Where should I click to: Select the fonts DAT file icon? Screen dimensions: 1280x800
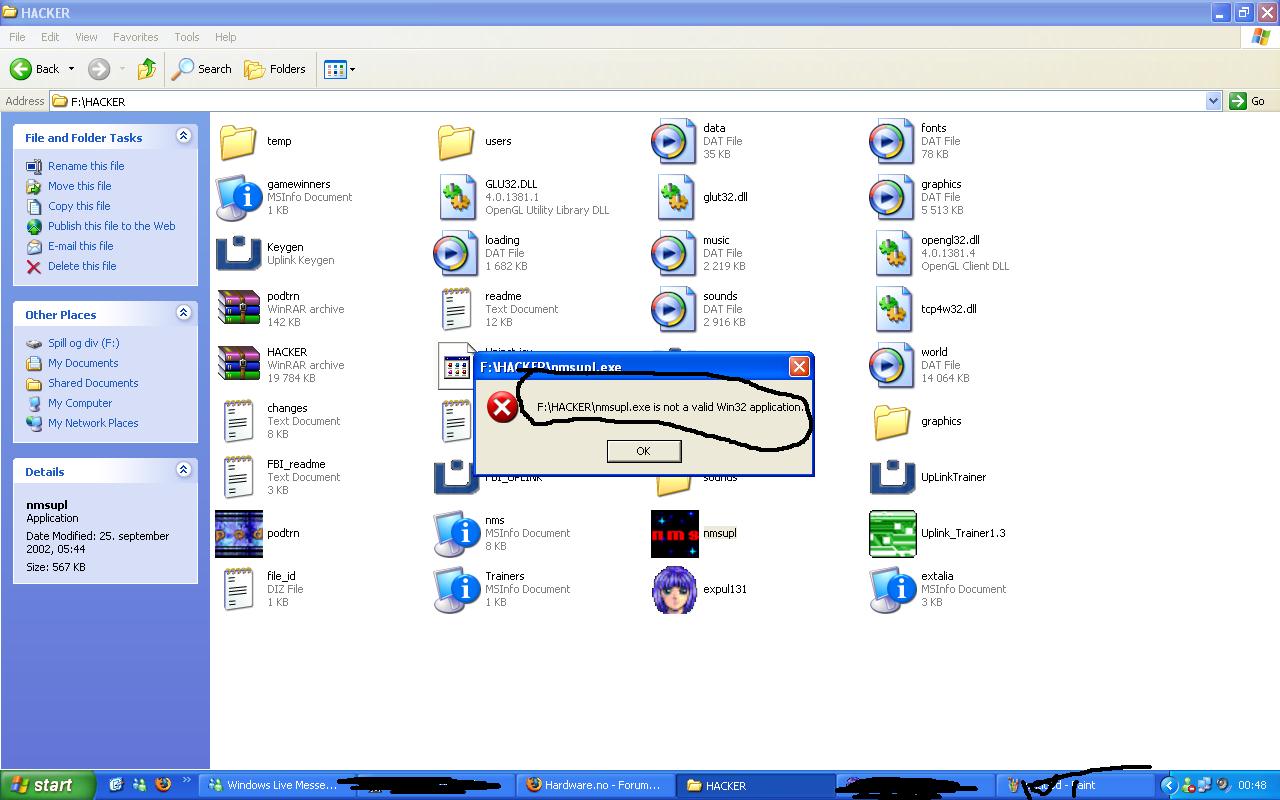[892, 141]
